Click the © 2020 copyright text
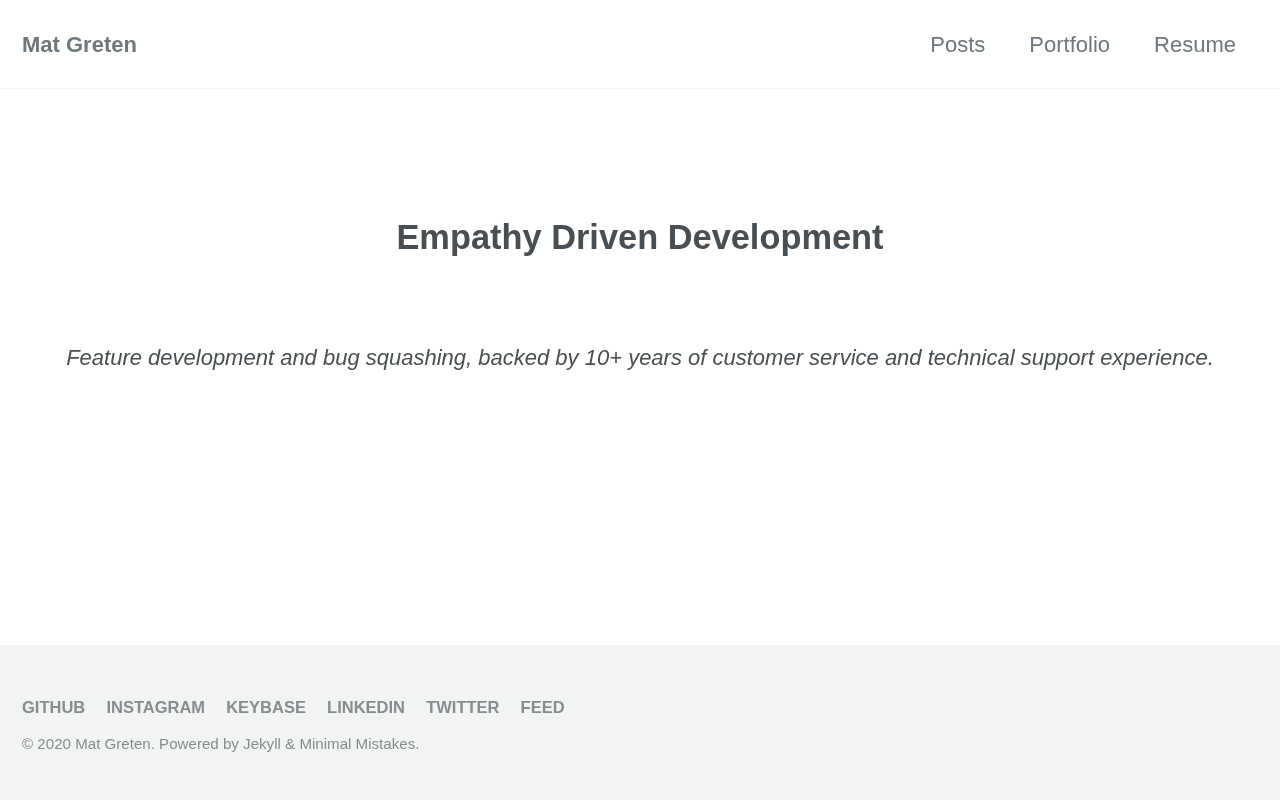This screenshot has height=800, width=1280. [47, 743]
